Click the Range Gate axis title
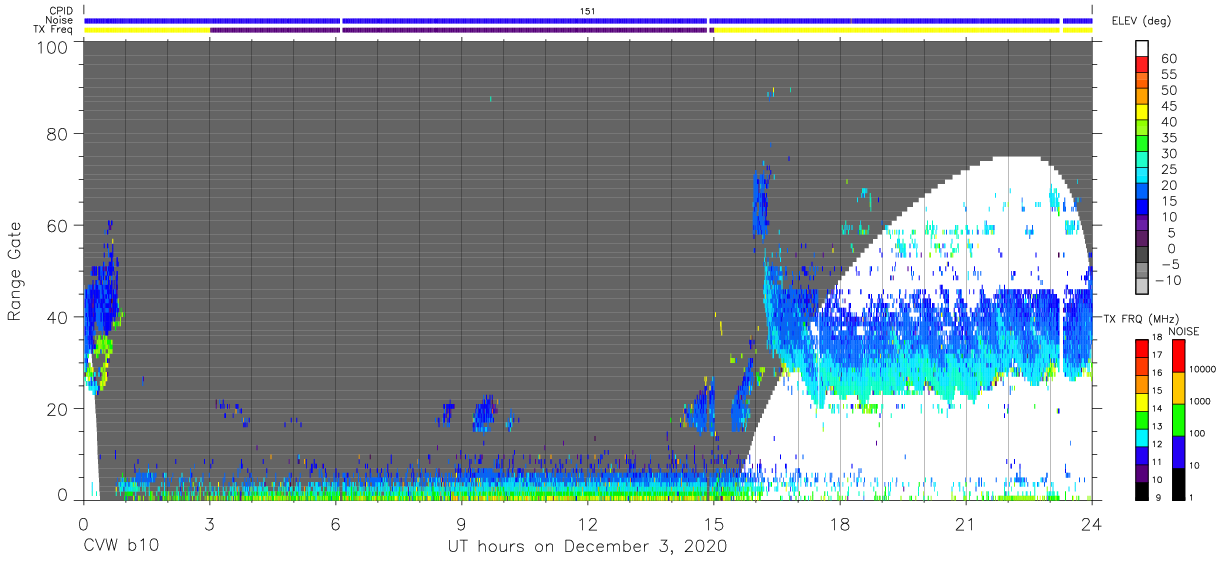Image resolution: width=1228 pixels, height=567 pixels. 15,270
